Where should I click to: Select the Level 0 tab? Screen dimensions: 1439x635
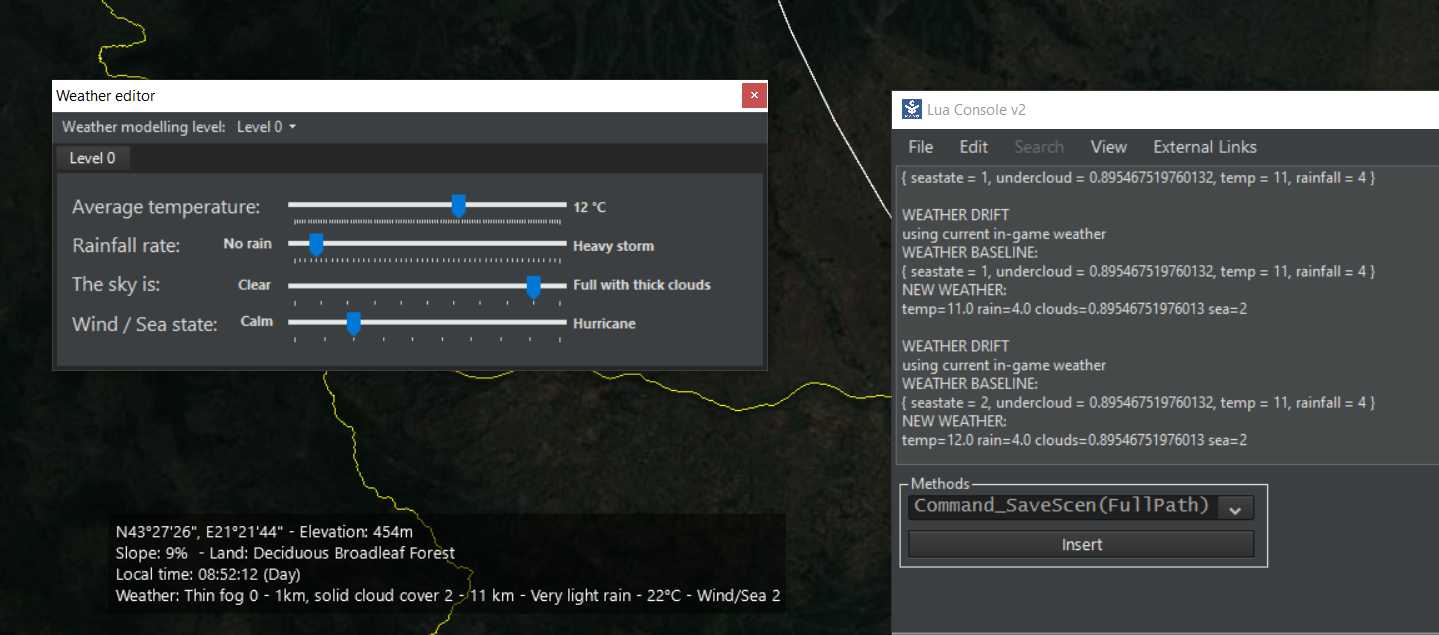[92, 158]
